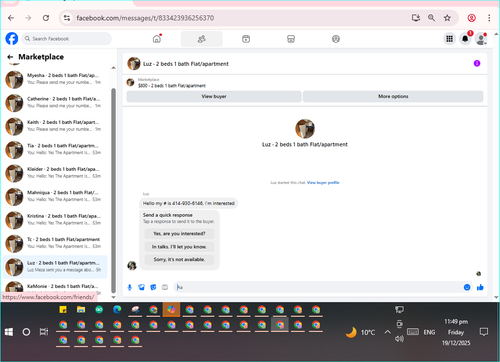Click the Facebook logo
Viewport: 500px width, 362px height.
(x=12, y=39)
